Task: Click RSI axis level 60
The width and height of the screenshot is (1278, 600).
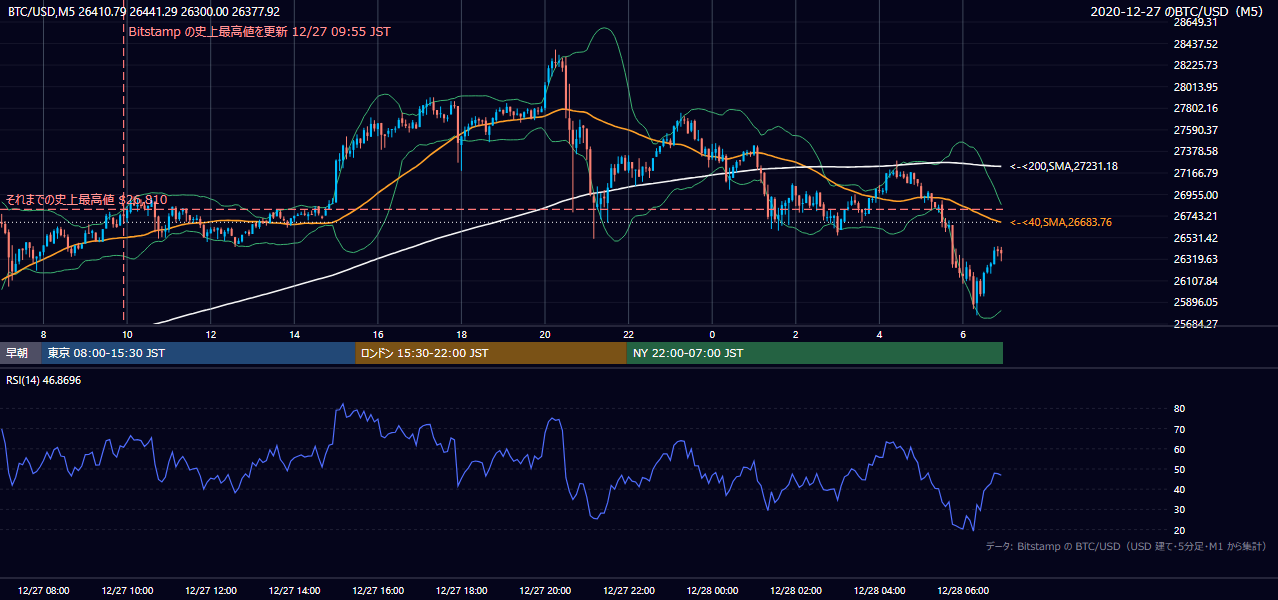Action: 1179,449
